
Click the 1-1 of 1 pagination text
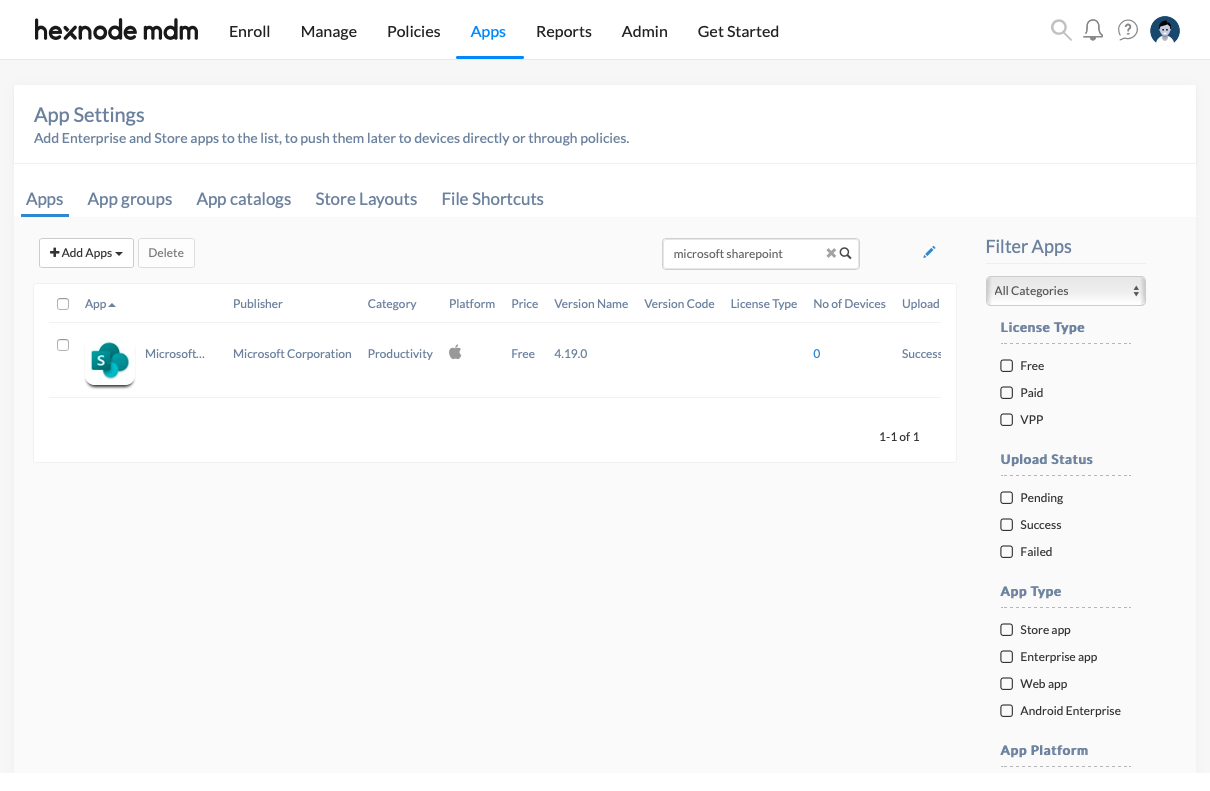pyautogui.click(x=899, y=437)
